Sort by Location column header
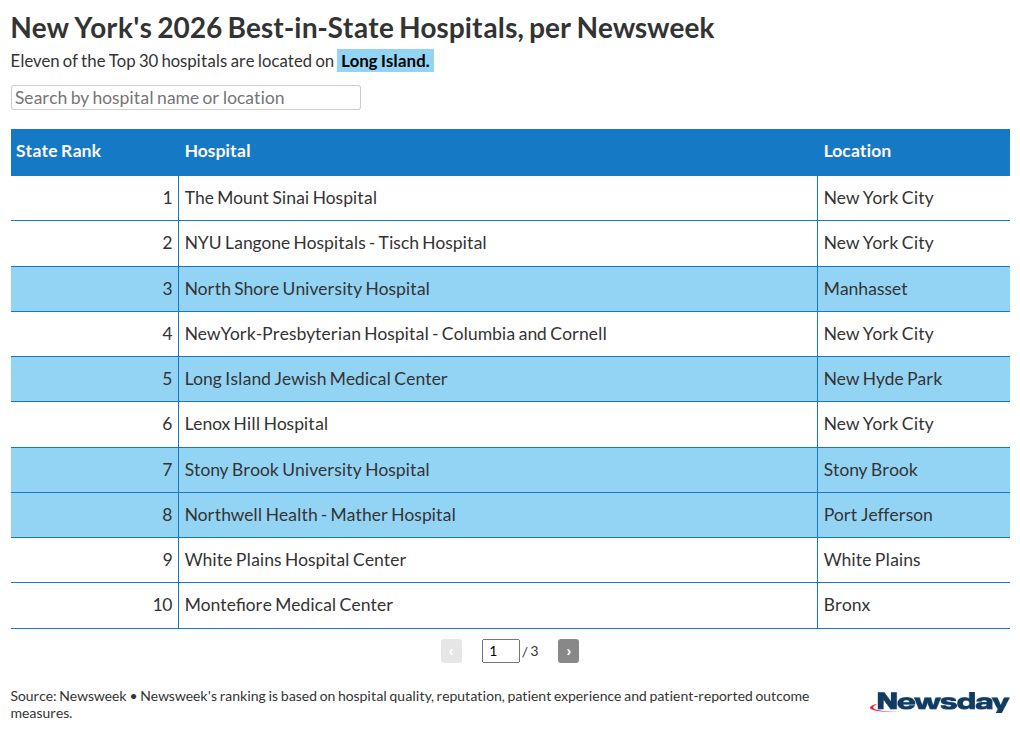The height and width of the screenshot is (731, 1020). [x=857, y=151]
